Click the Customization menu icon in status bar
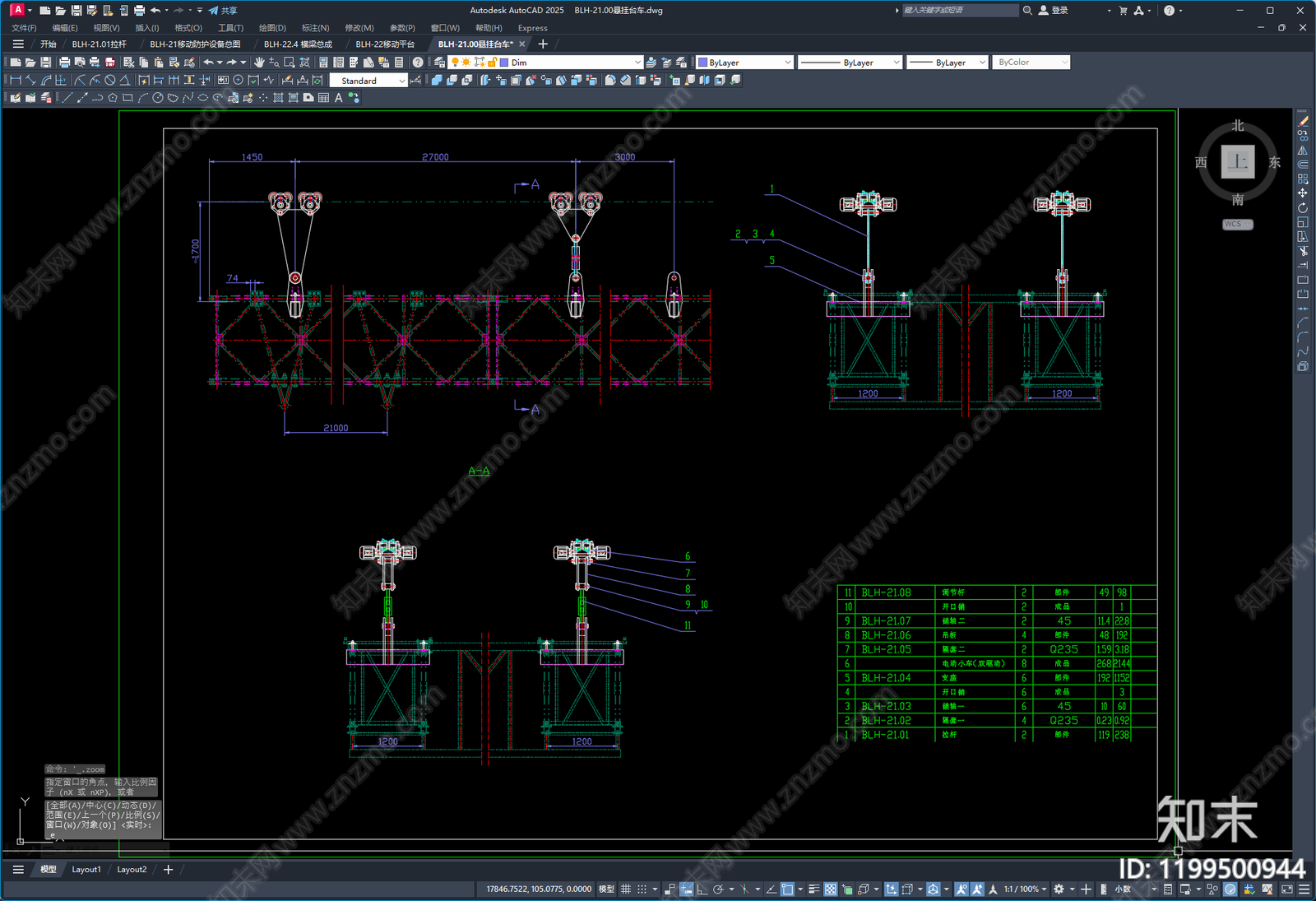 (x=1304, y=889)
